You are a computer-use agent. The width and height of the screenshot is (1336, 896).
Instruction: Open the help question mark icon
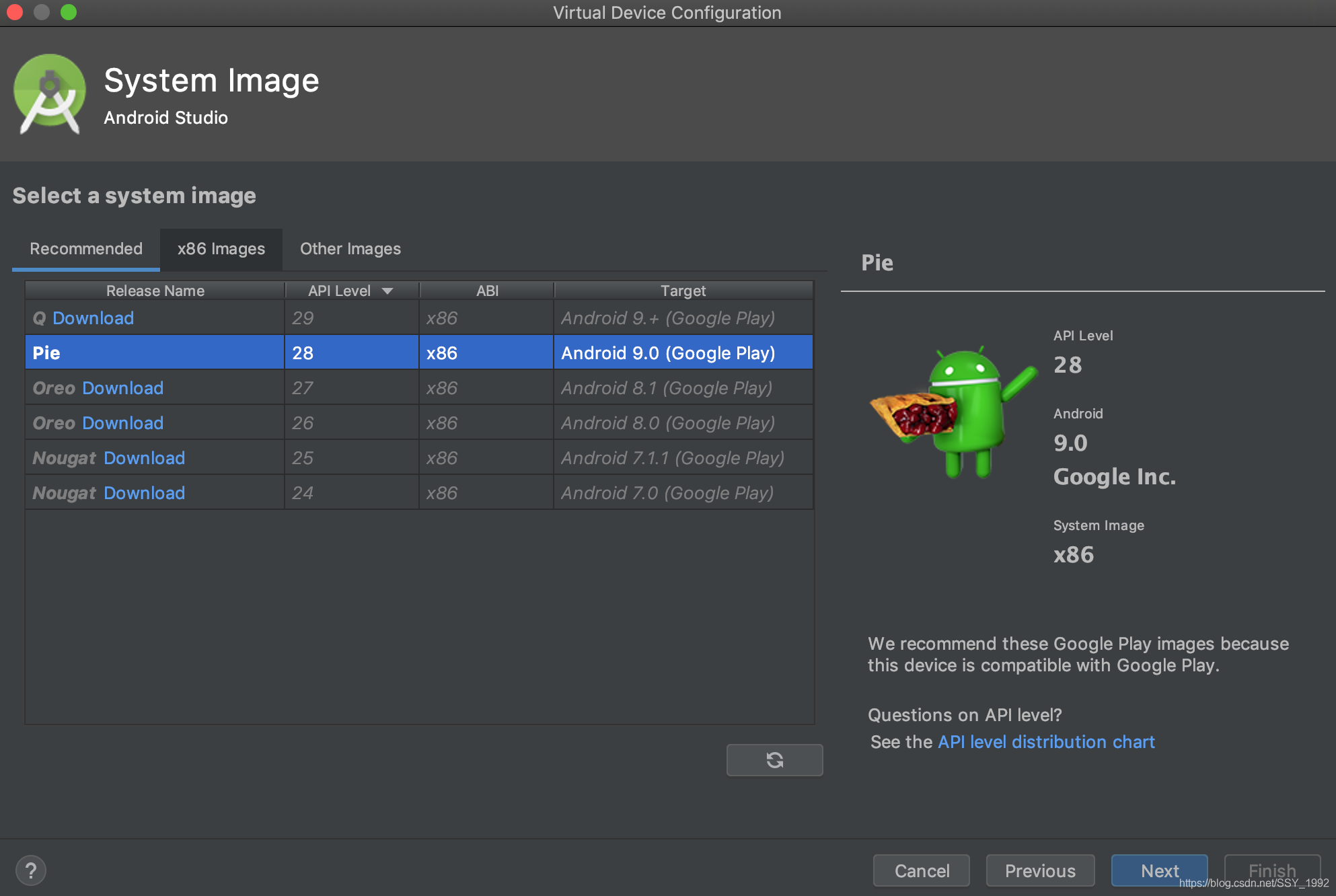pyautogui.click(x=31, y=870)
